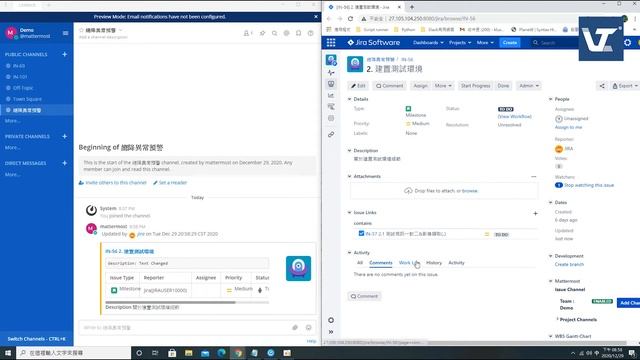Click the Jira search field
The image size is (640, 360).
555,42
